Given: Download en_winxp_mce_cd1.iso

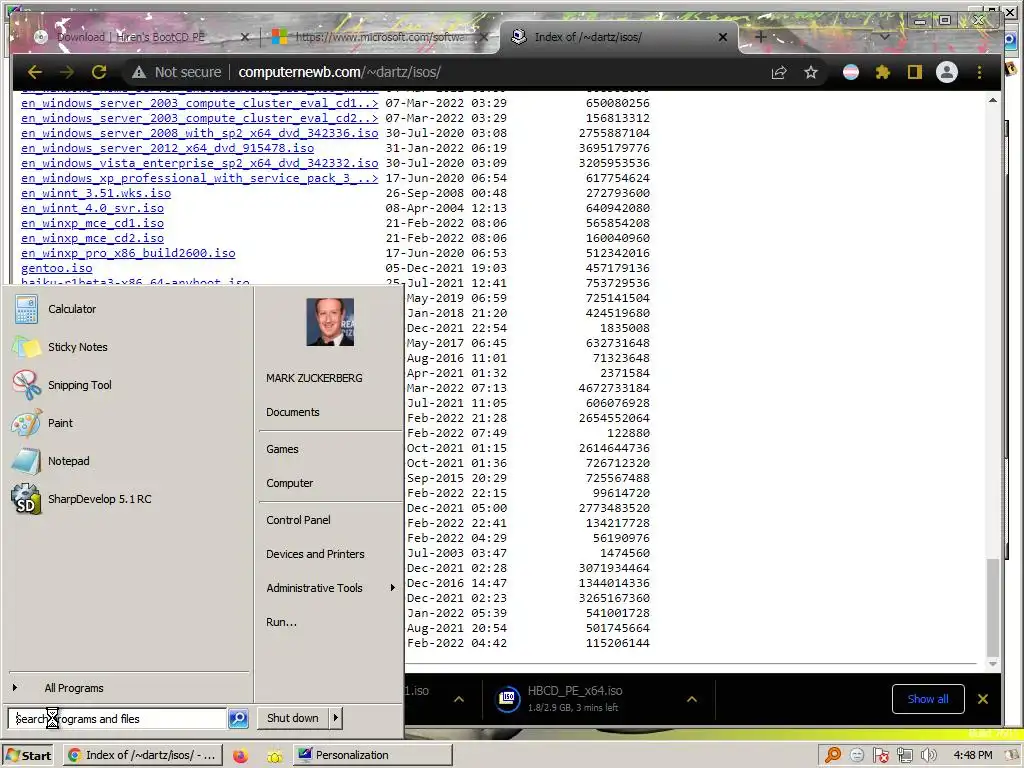Looking at the screenshot, I should [92, 223].
